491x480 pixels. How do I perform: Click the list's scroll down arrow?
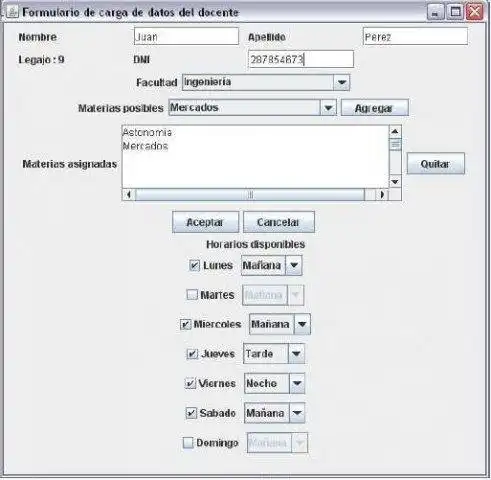click(x=395, y=182)
